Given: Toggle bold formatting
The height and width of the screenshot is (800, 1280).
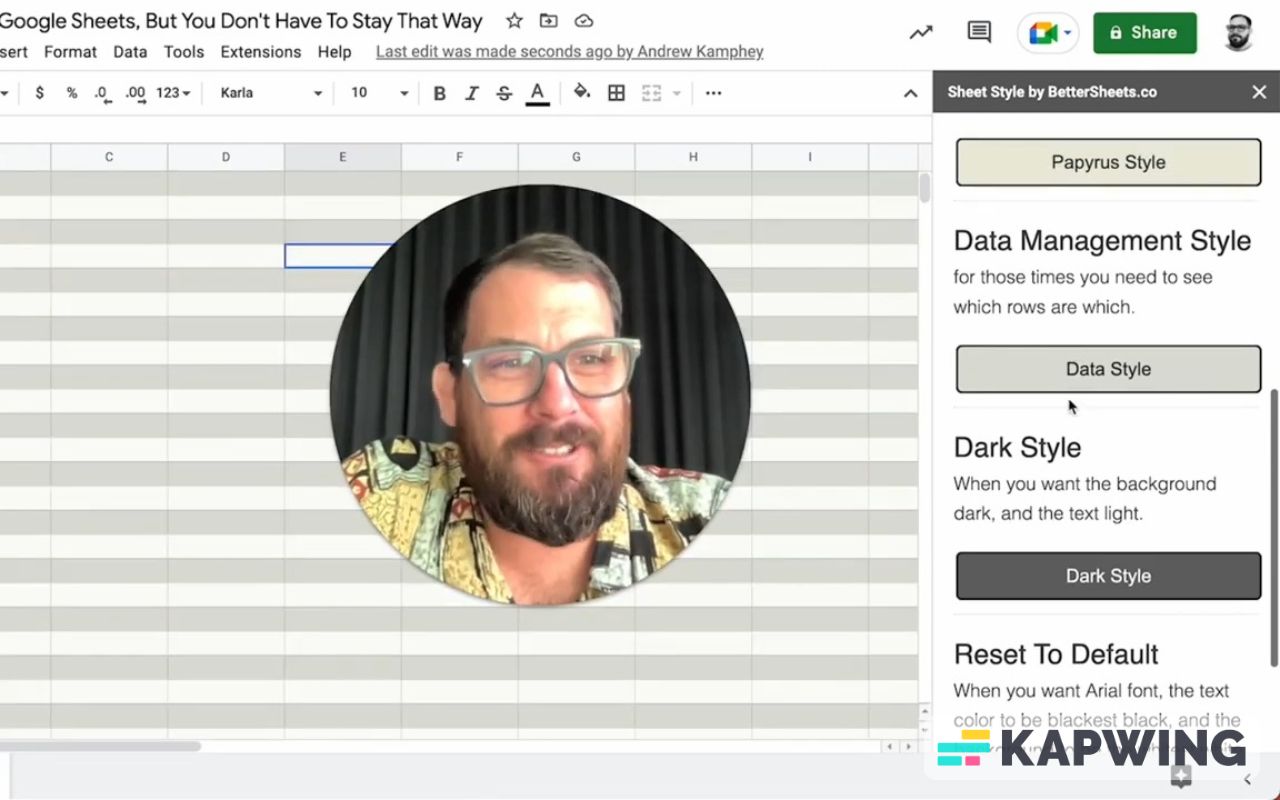Looking at the screenshot, I should pyautogui.click(x=439, y=93).
